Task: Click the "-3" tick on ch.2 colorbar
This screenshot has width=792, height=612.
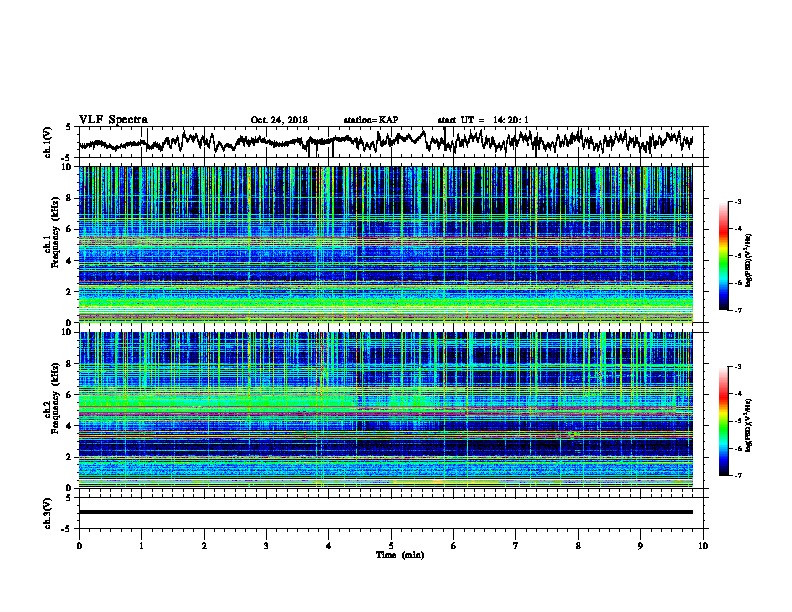Action: 737,367
